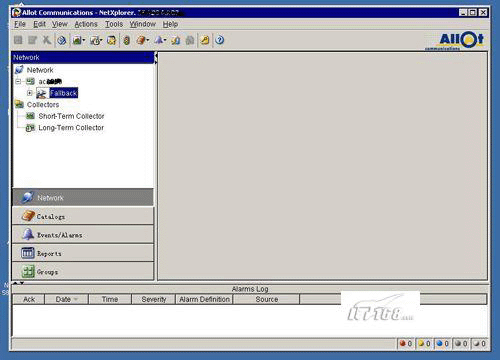Click the Fallback node icon
500x360 pixels.
pyautogui.click(x=41, y=93)
